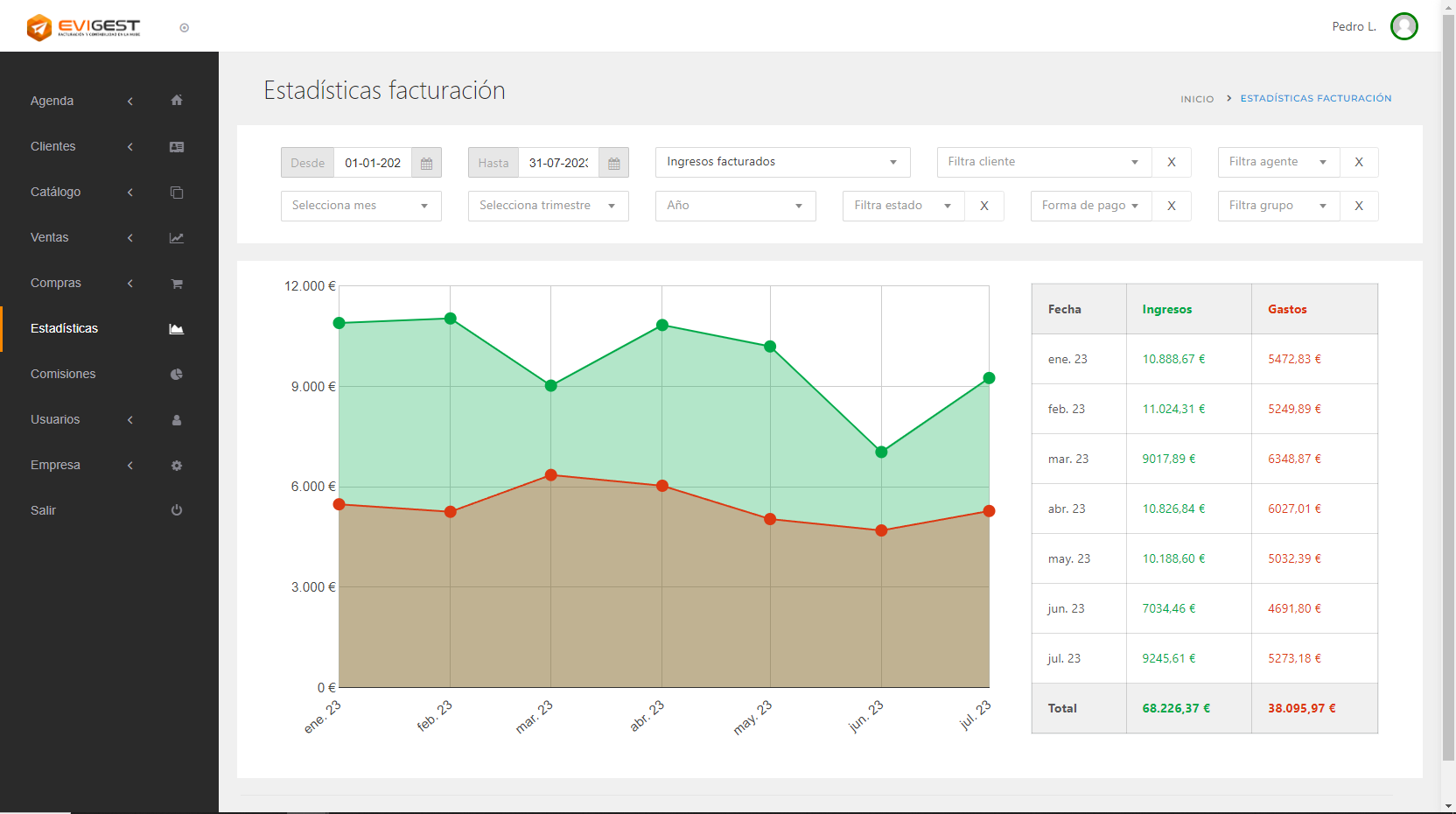Click the pie chart icon beside Comisiones
The image size is (1456, 814).
(x=177, y=375)
